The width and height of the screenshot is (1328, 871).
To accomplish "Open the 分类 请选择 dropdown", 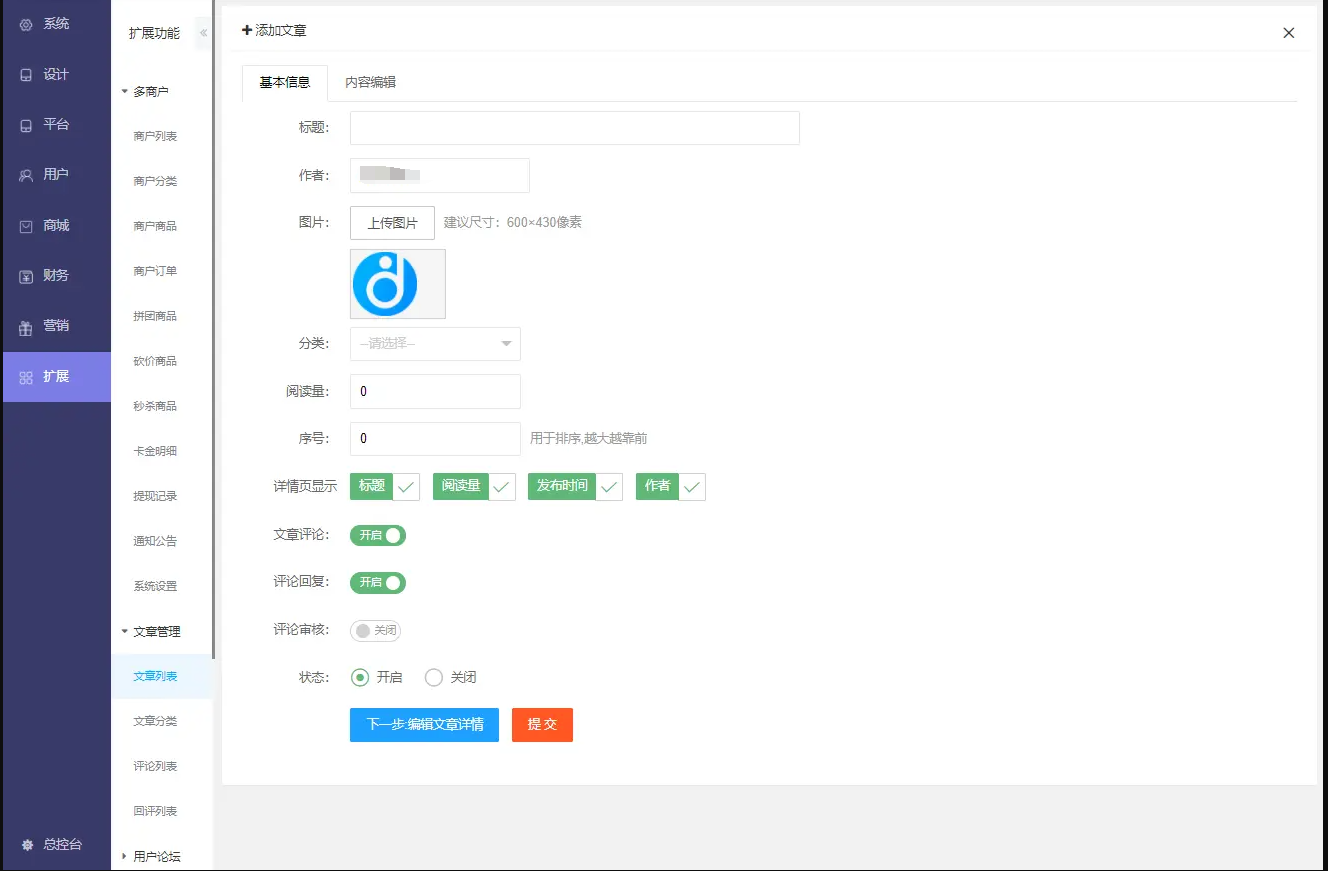I will tap(435, 344).
